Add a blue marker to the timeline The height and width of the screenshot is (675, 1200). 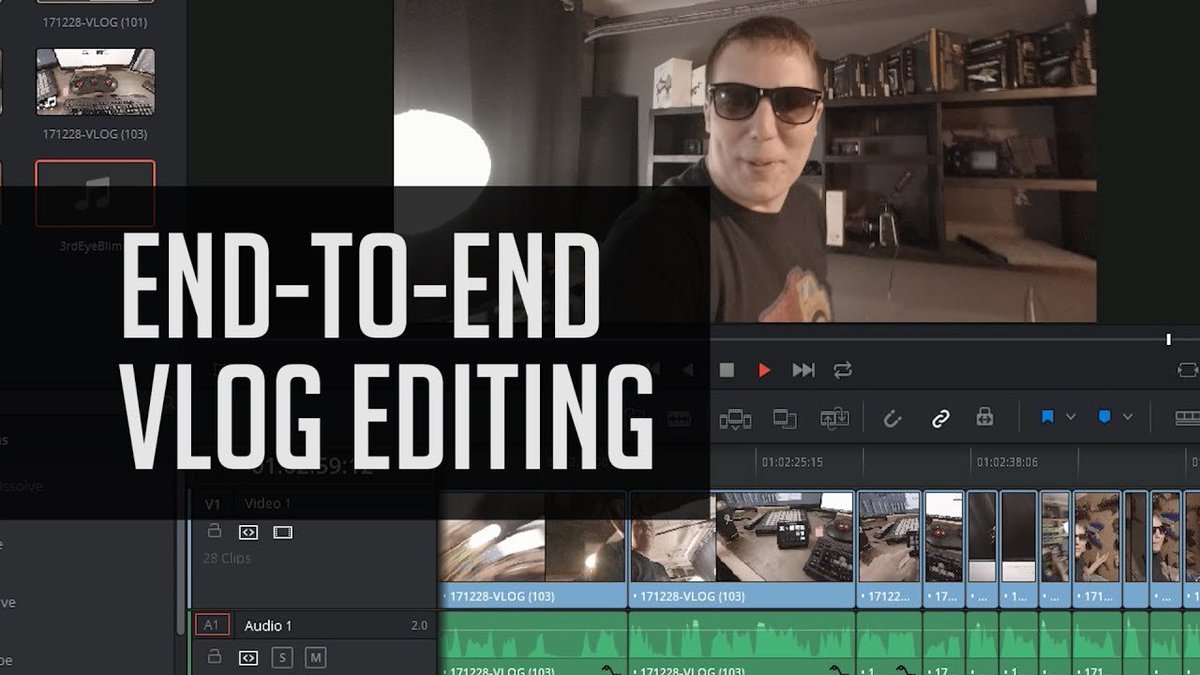tap(1104, 417)
